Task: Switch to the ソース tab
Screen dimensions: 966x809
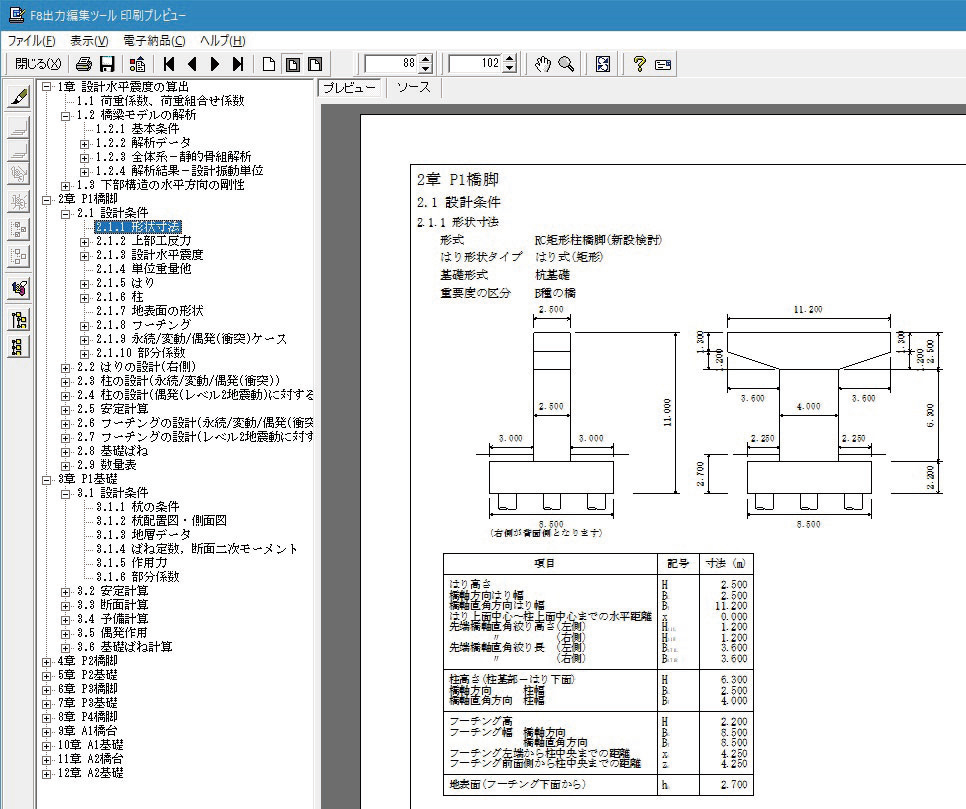Action: click(413, 87)
